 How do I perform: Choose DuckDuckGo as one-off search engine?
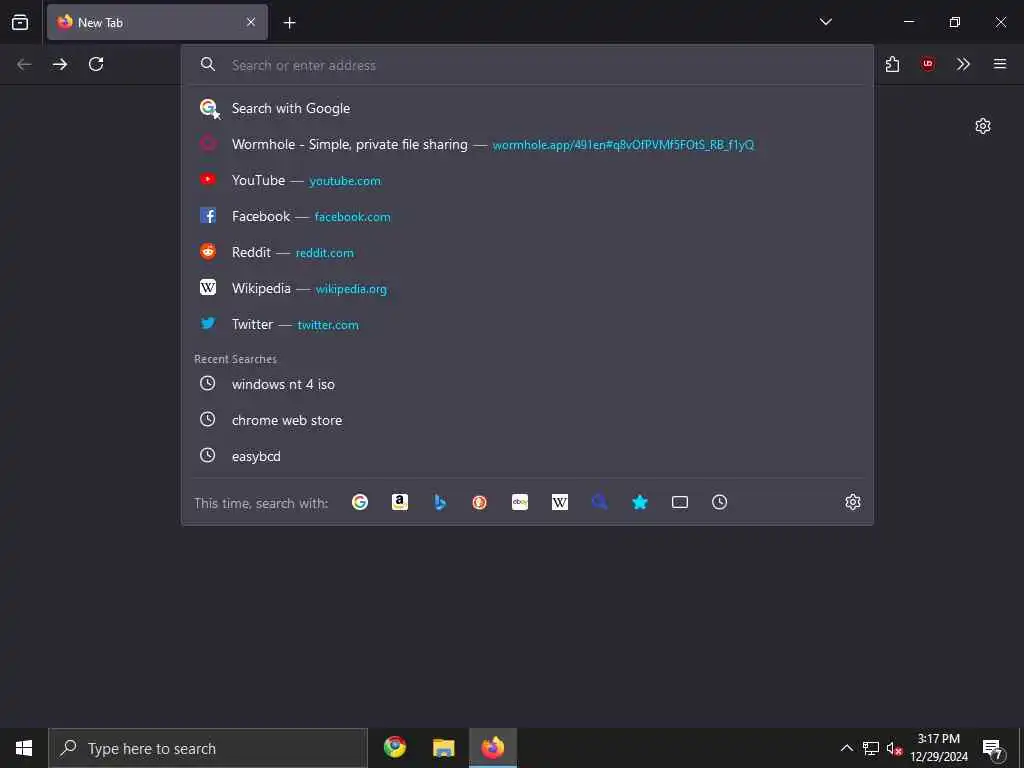(x=479, y=502)
